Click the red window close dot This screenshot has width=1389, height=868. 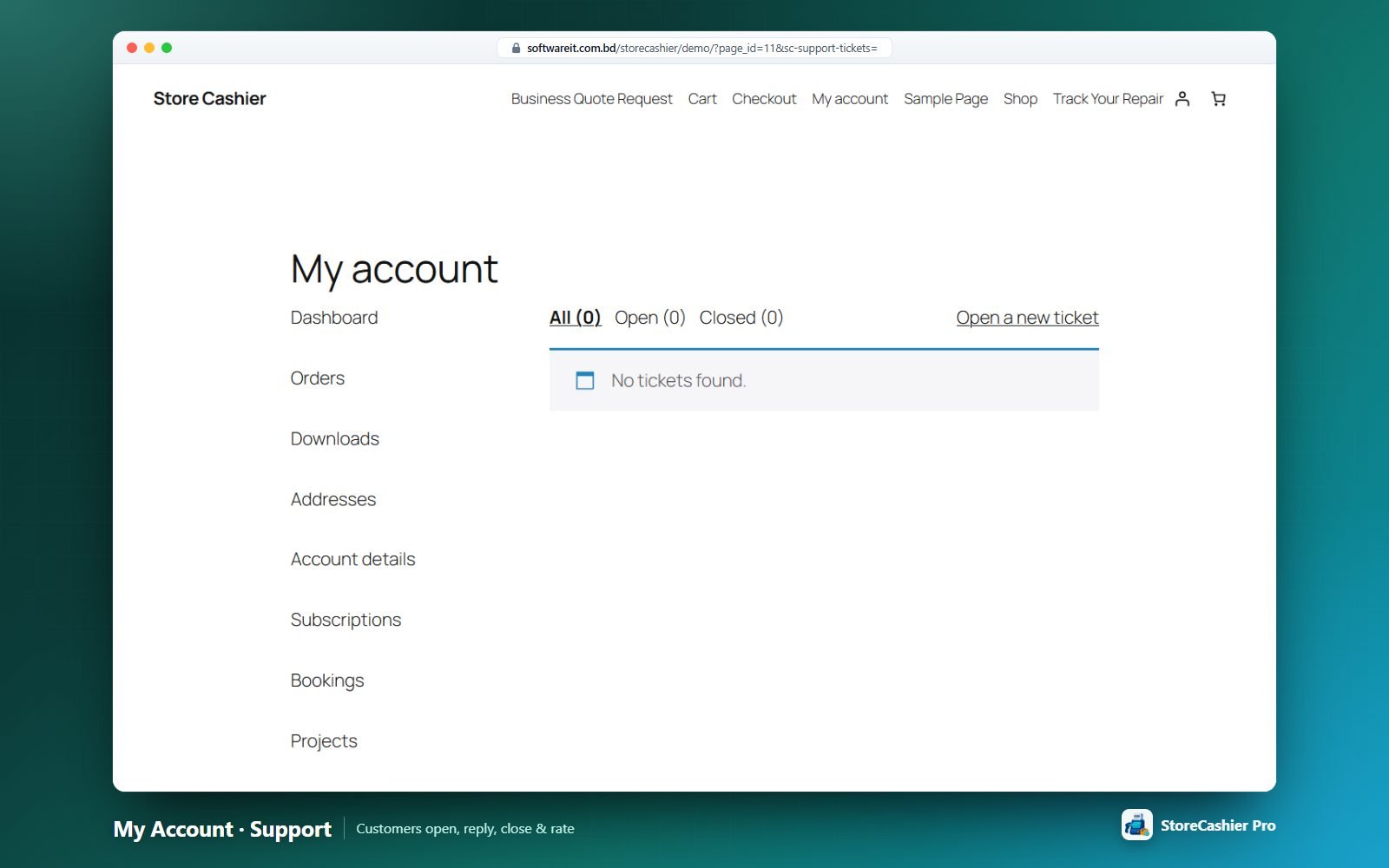coord(132,48)
